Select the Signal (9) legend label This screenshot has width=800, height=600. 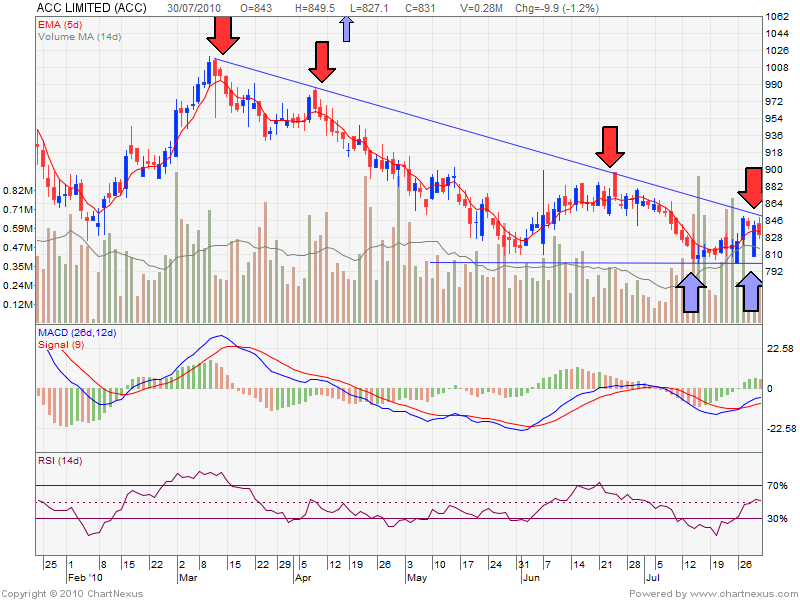[x=62, y=344]
